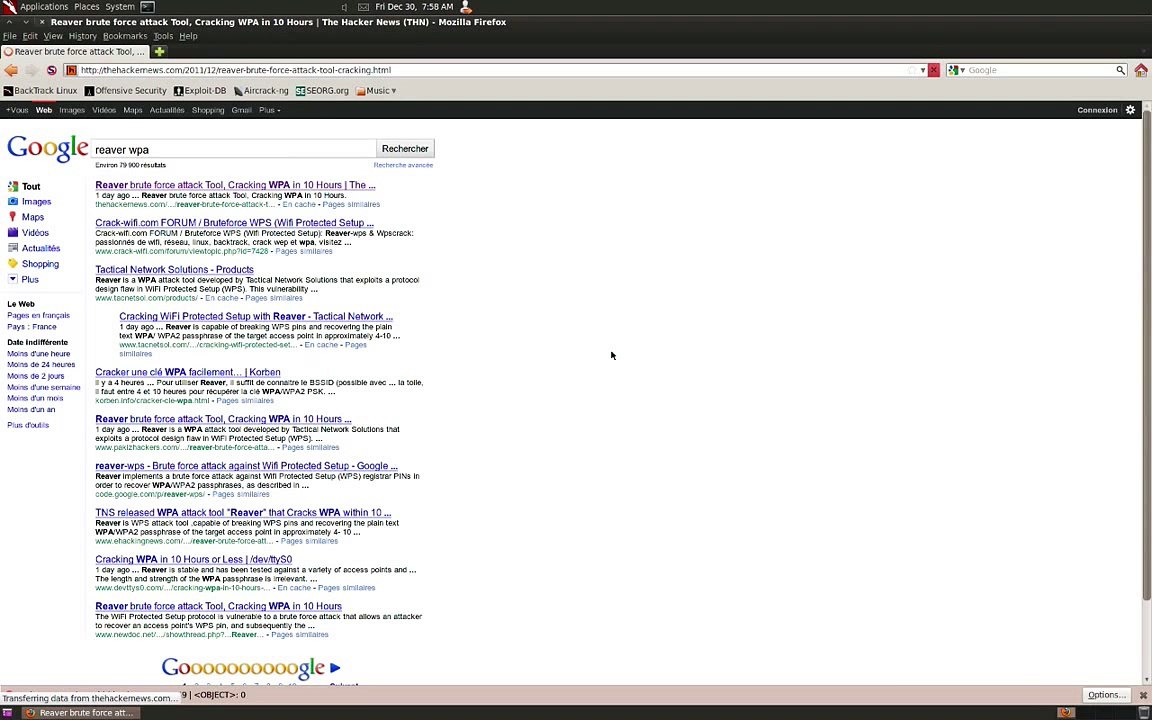The width and height of the screenshot is (1152, 720).
Task: Click Connexion sign-in link
Action: (x=1097, y=110)
